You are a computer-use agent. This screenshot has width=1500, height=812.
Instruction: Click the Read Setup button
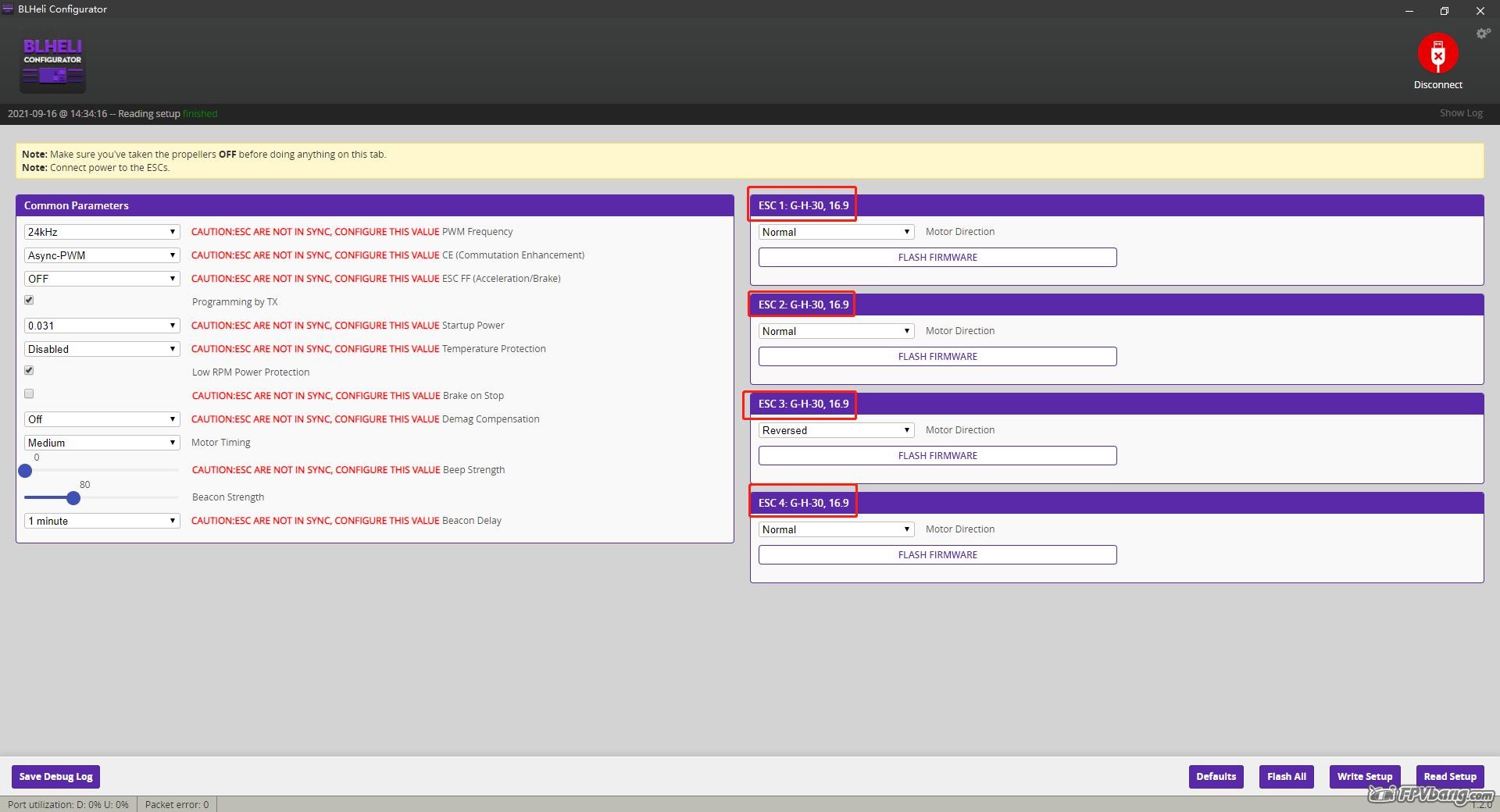click(x=1450, y=777)
